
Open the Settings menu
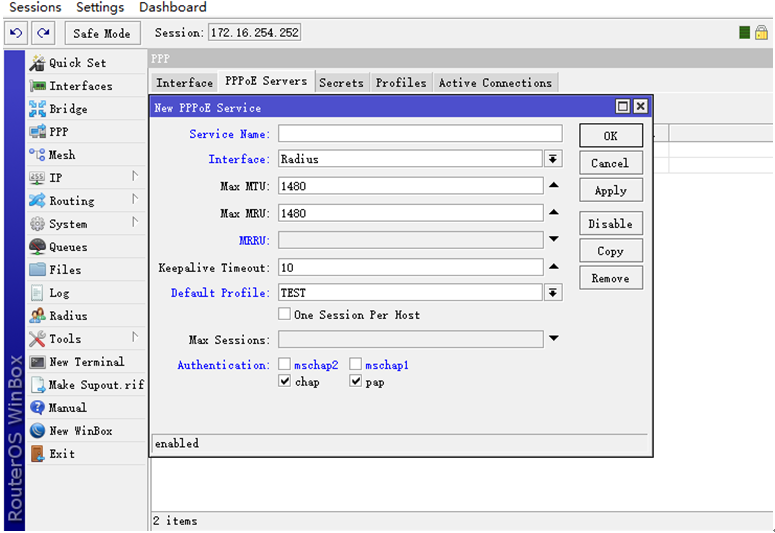100,8
